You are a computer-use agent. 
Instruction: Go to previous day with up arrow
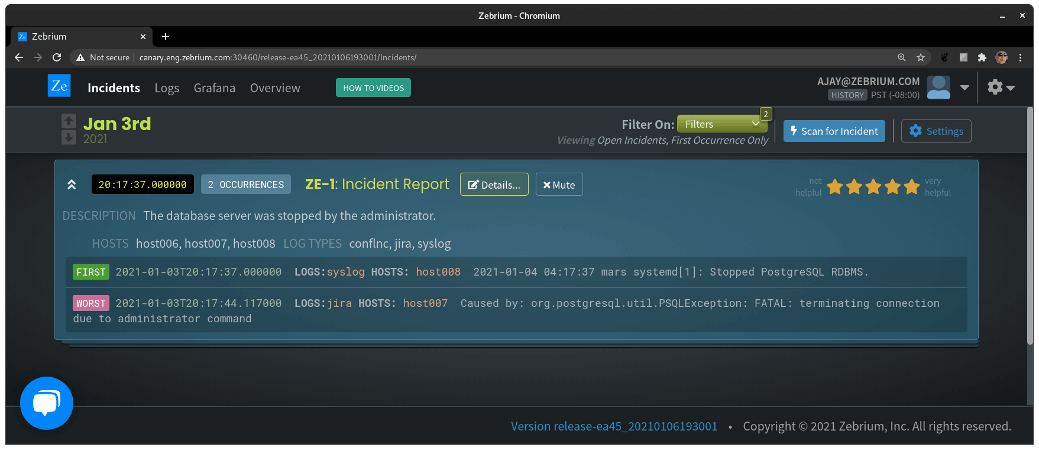coord(69,121)
